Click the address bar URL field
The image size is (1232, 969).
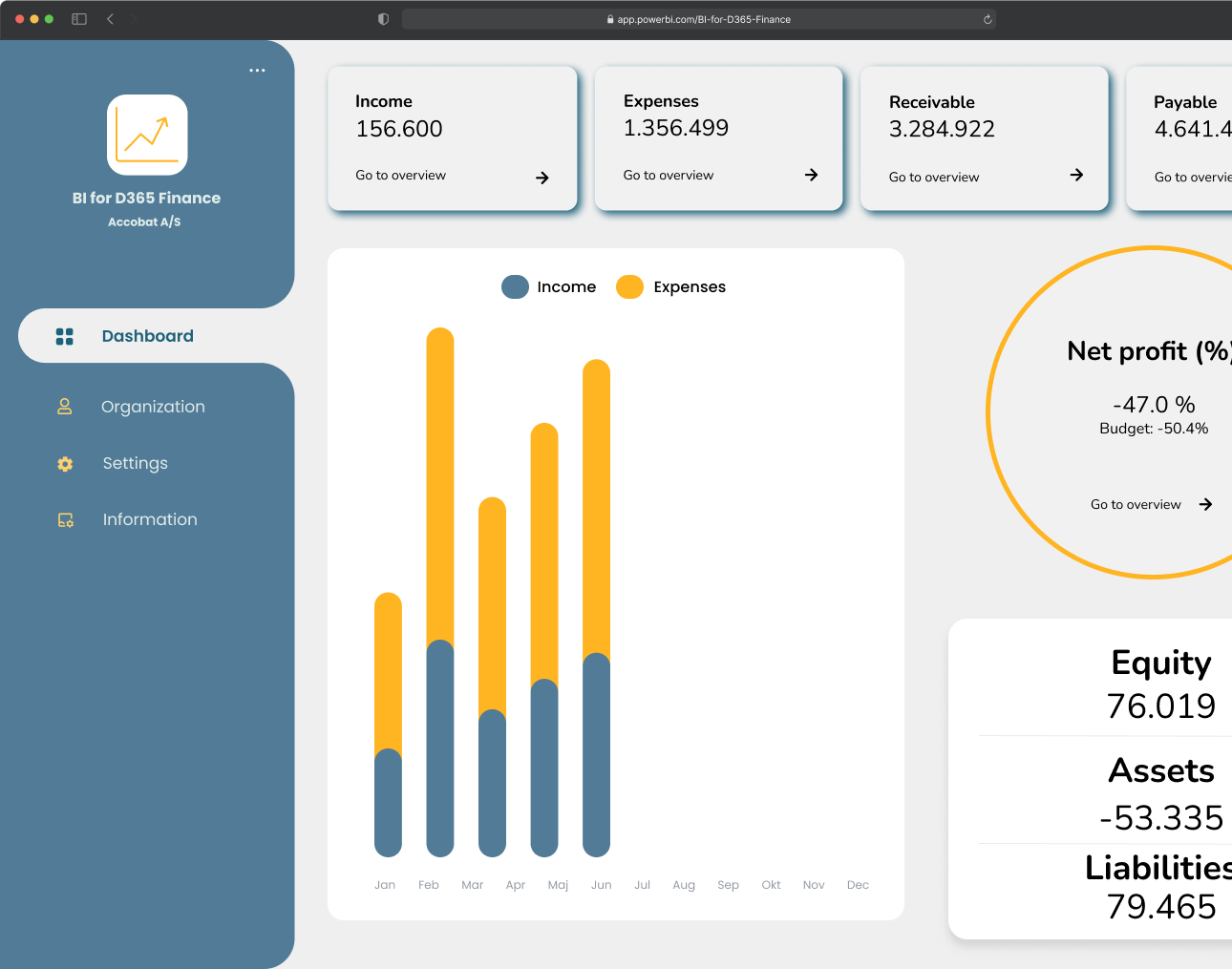tap(699, 19)
